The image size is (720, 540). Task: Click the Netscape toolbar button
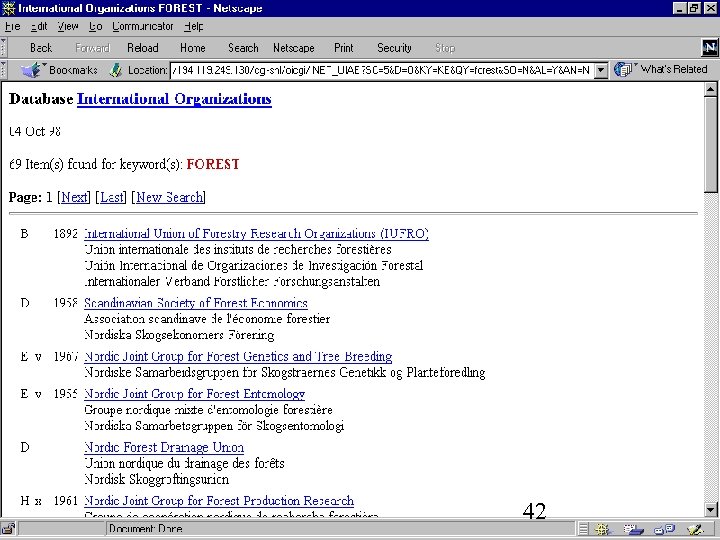point(293,48)
